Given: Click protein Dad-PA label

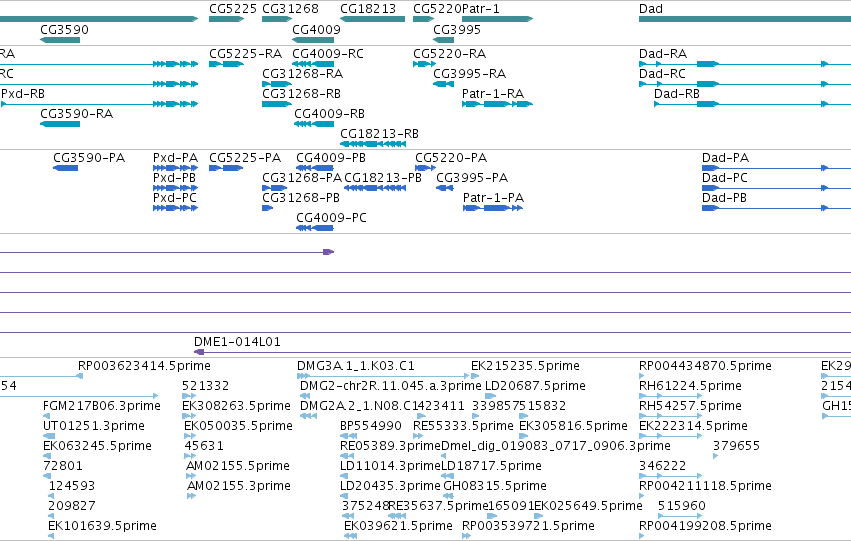Looking at the screenshot, I should coord(725,158).
